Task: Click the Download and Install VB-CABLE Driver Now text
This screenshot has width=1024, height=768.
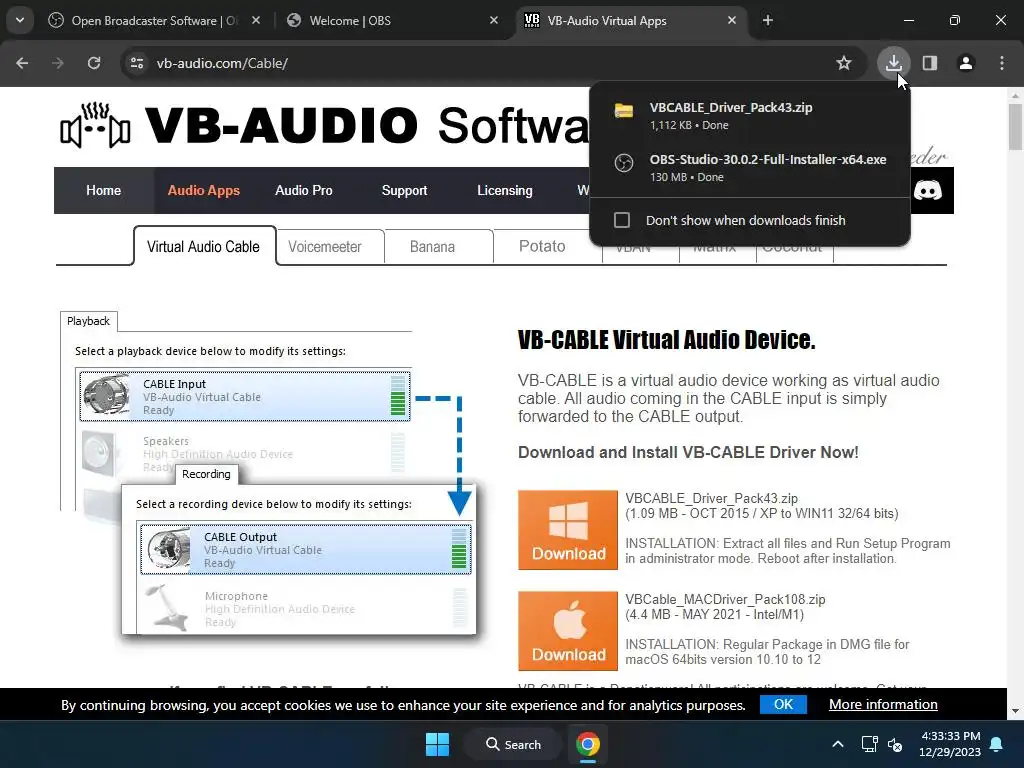Action: pos(688,453)
